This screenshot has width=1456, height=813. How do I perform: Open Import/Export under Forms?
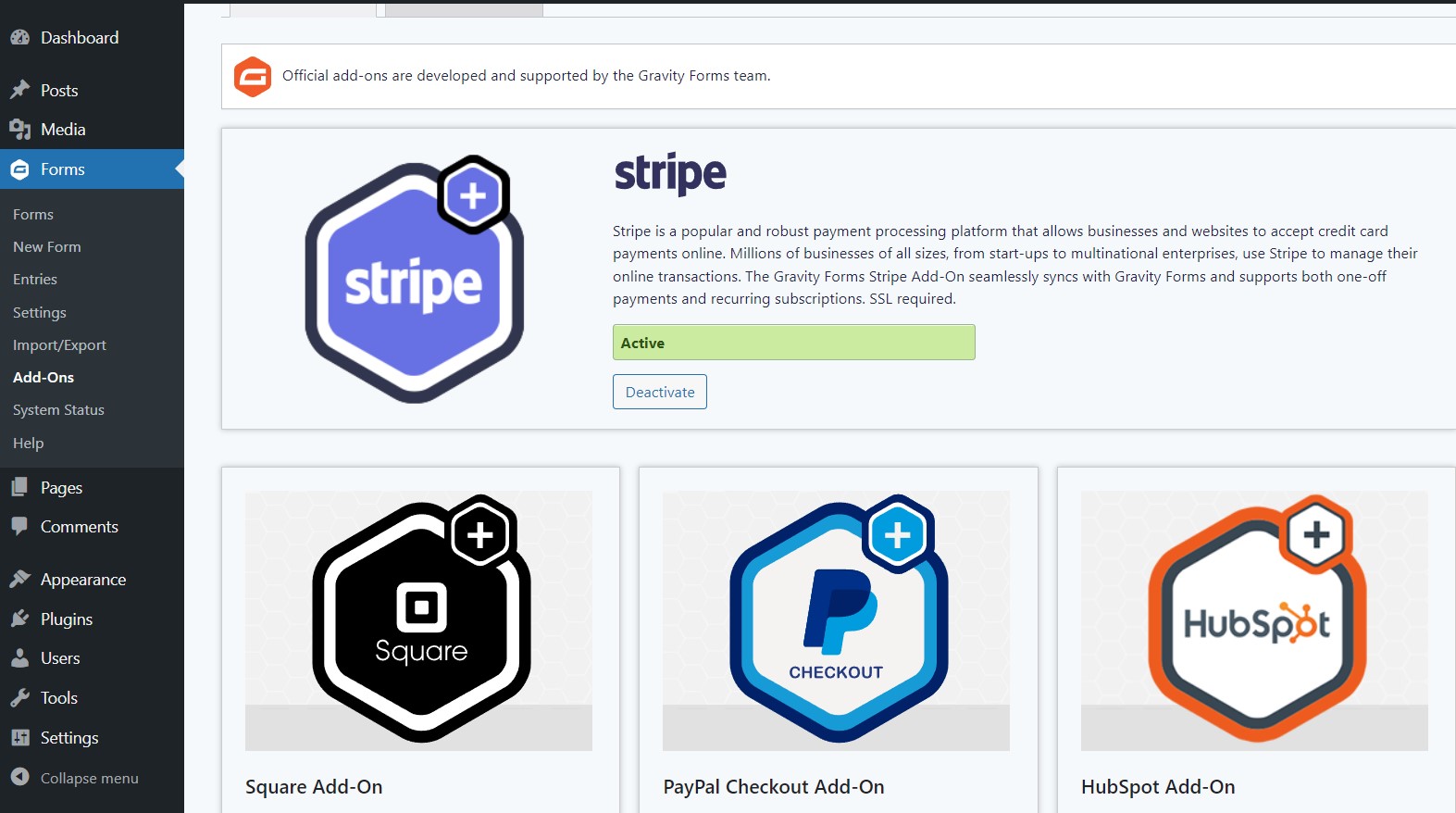[59, 345]
